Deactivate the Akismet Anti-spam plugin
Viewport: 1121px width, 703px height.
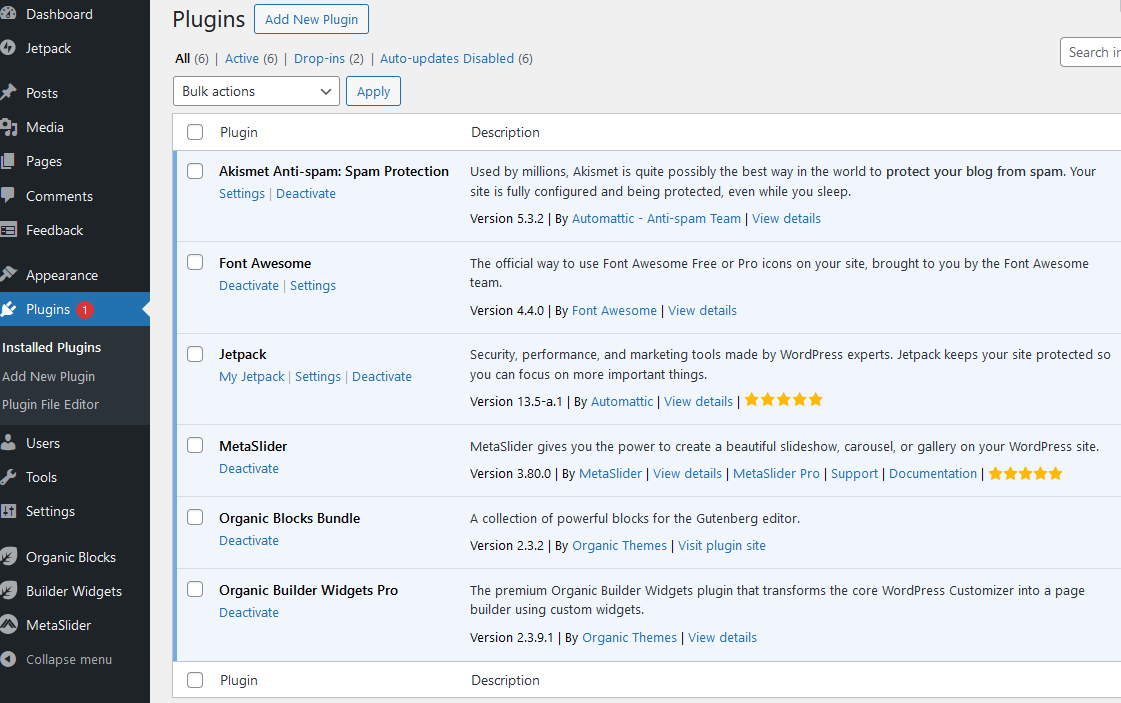[x=306, y=194]
